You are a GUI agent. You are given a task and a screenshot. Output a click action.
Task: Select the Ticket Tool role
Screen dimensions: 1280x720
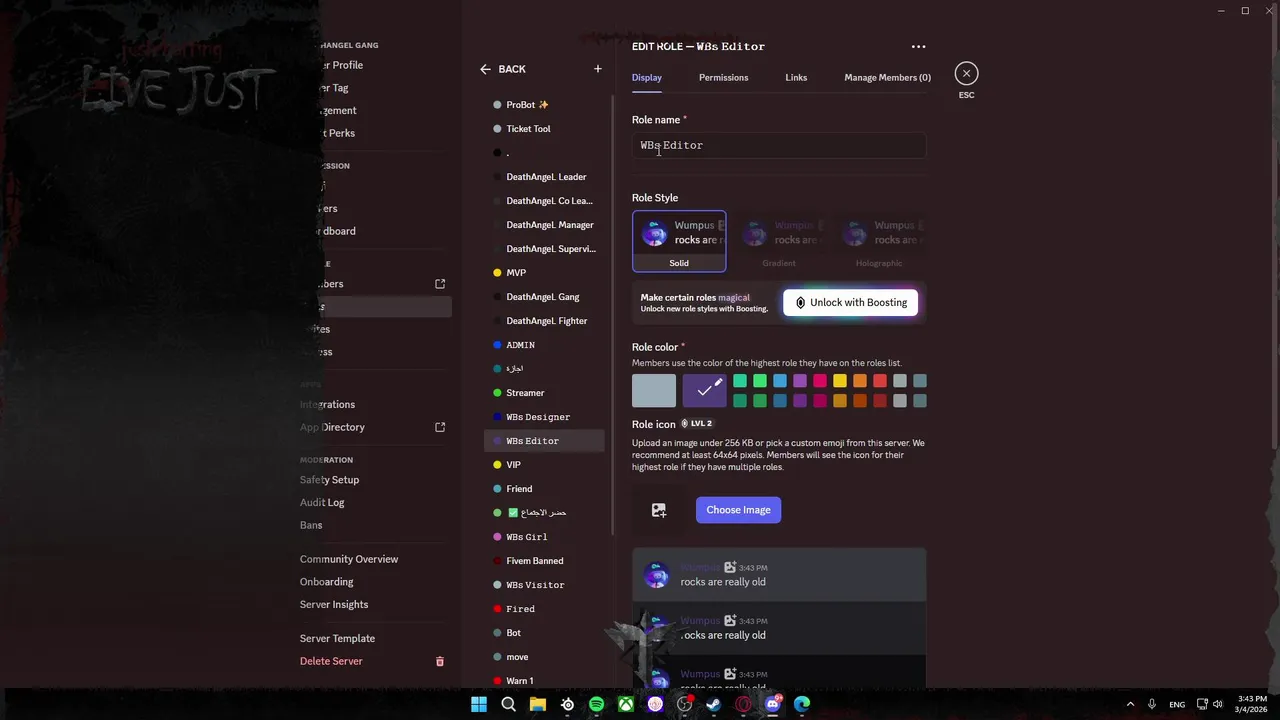coord(544,129)
